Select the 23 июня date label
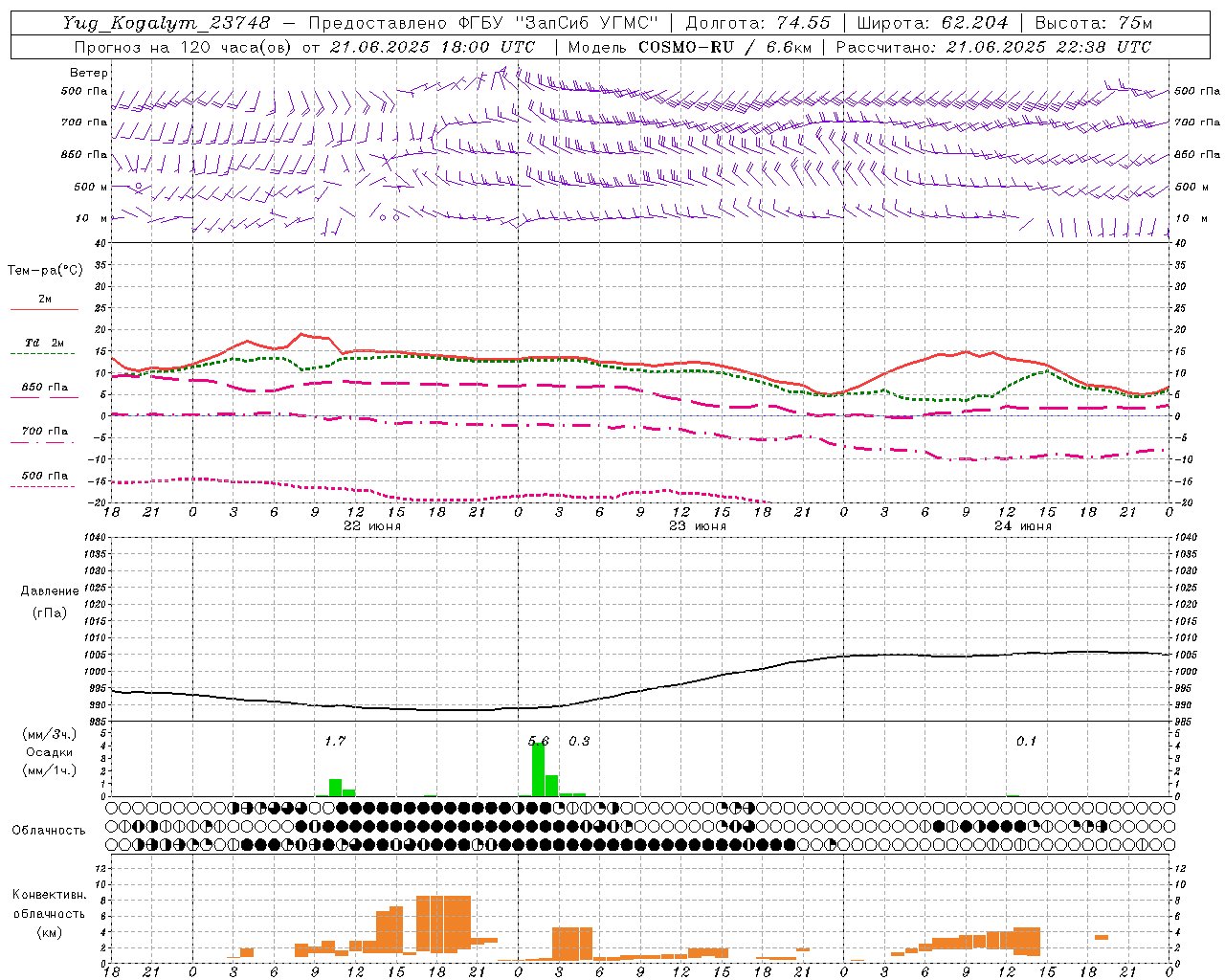Image resolution: width=1225 pixels, height=980 pixels. [x=698, y=526]
